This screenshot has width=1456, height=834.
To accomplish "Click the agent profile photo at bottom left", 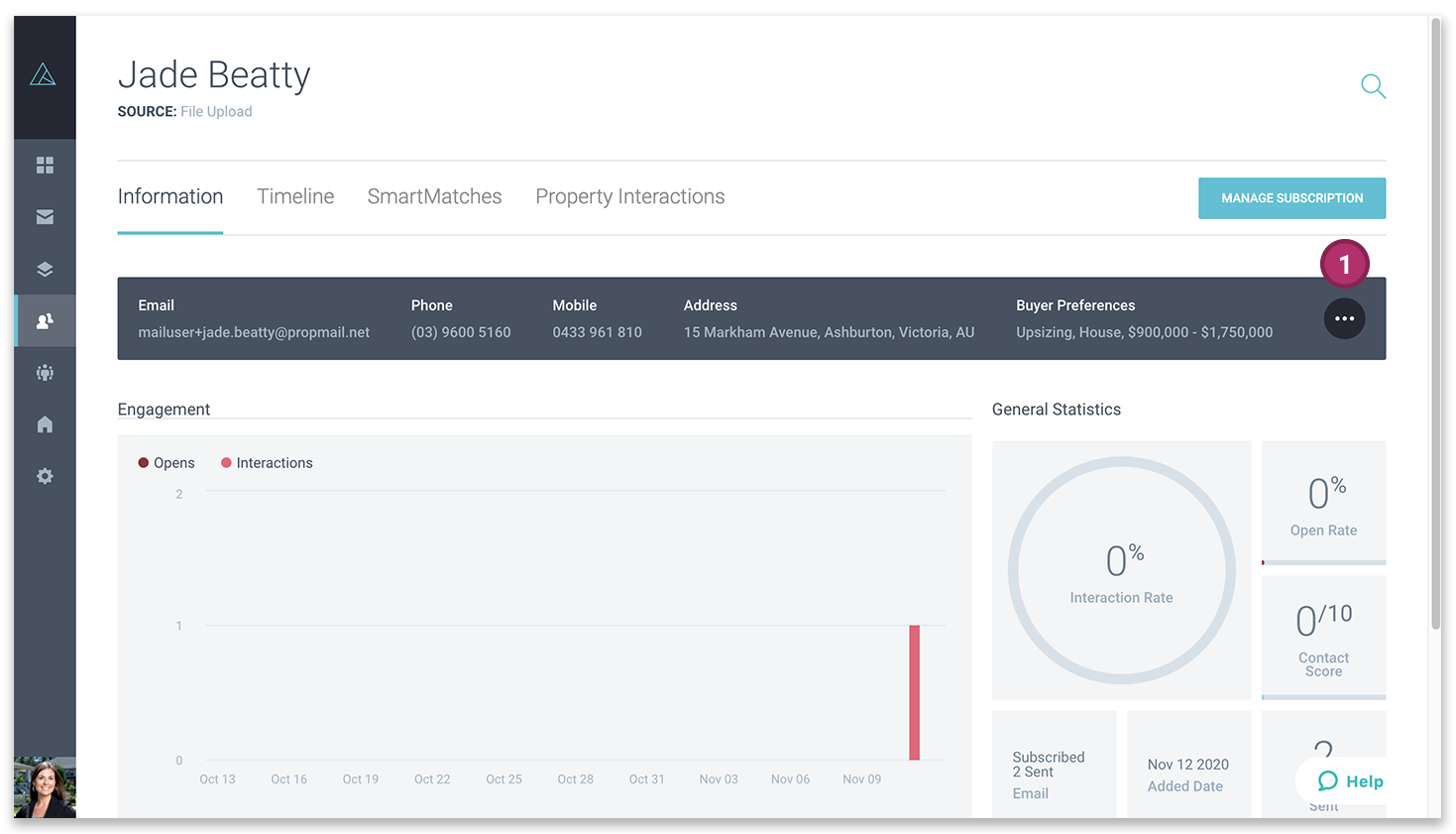I will point(45,786).
